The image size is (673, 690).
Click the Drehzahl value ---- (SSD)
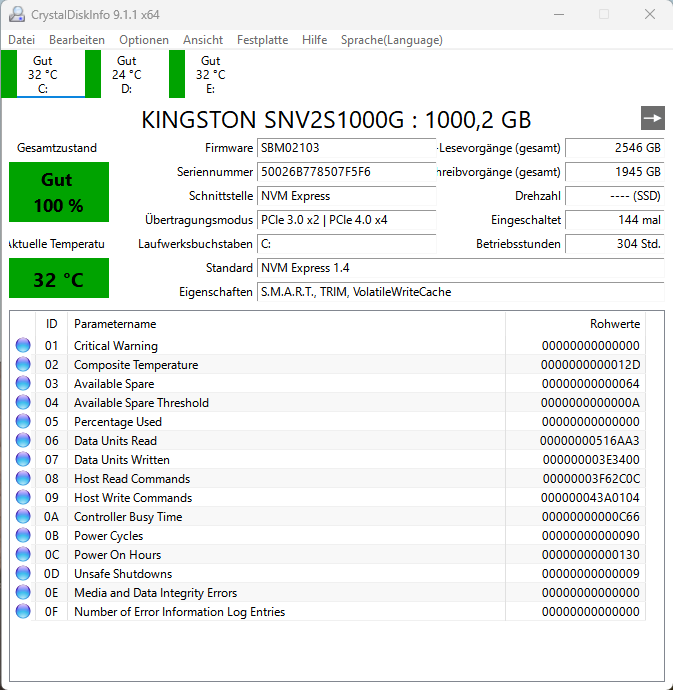[x=615, y=196]
